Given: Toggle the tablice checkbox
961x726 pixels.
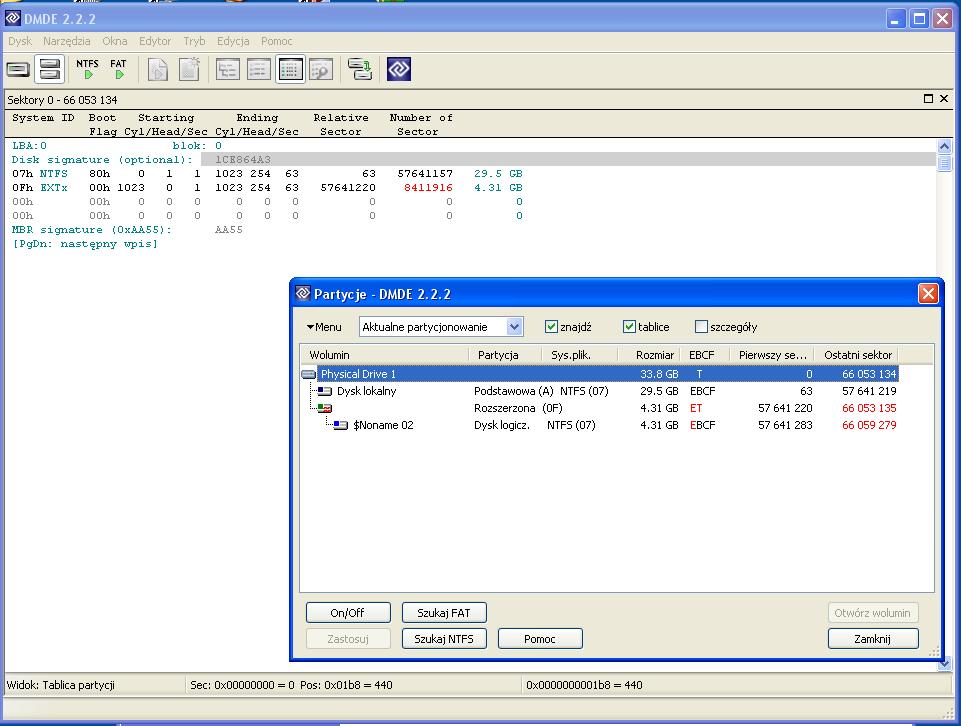Looking at the screenshot, I should point(629,327).
